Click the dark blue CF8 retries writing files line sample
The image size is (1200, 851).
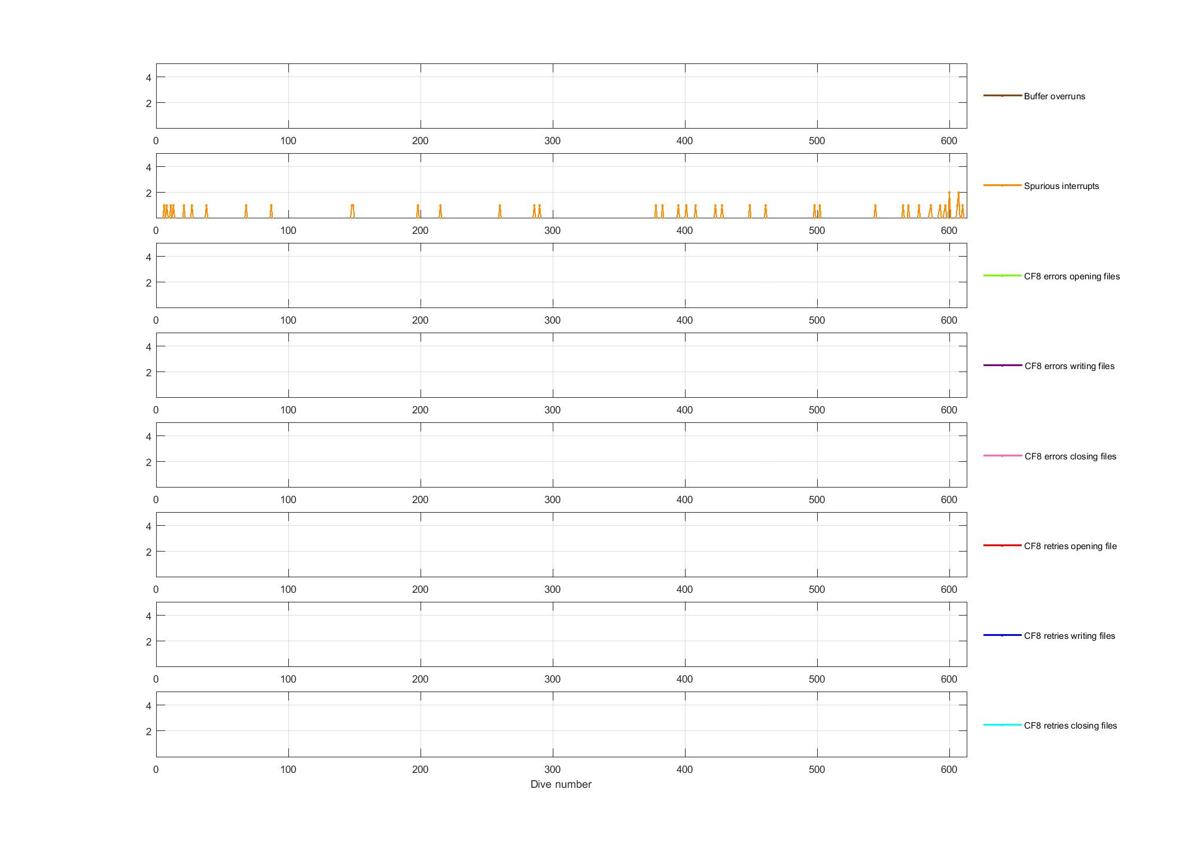1002,636
